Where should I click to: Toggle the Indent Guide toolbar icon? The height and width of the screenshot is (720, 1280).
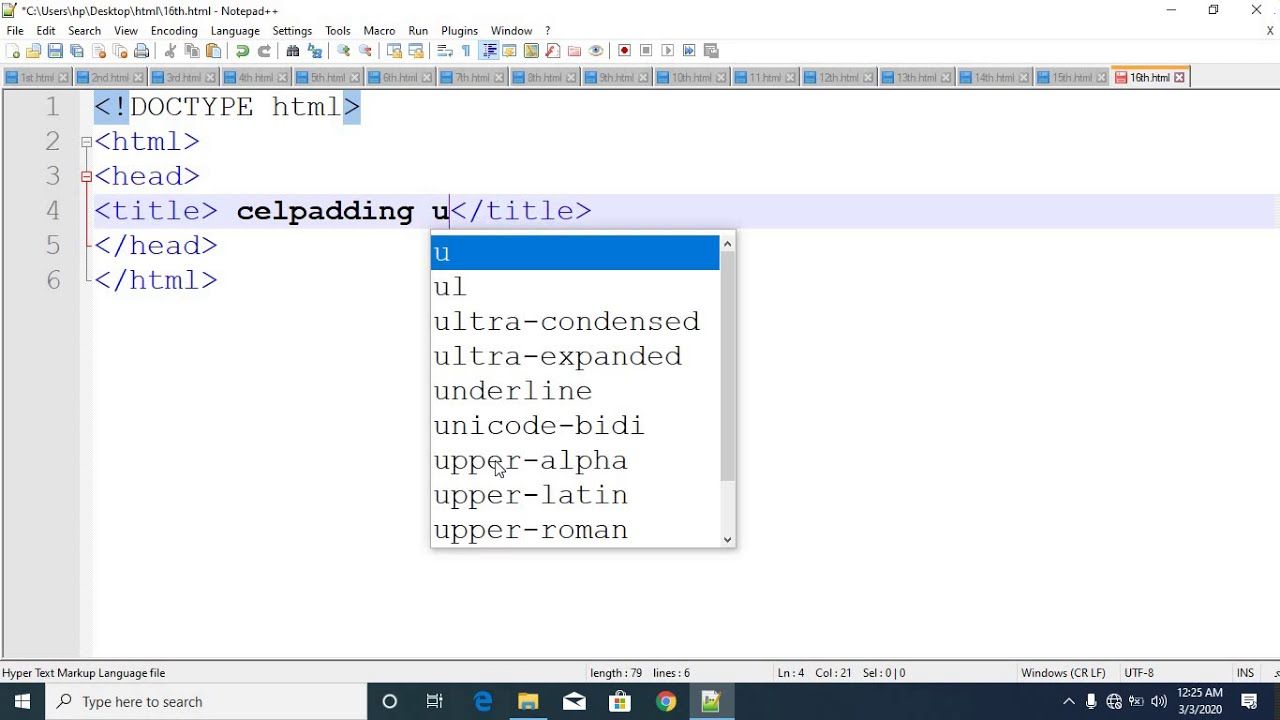(489, 51)
